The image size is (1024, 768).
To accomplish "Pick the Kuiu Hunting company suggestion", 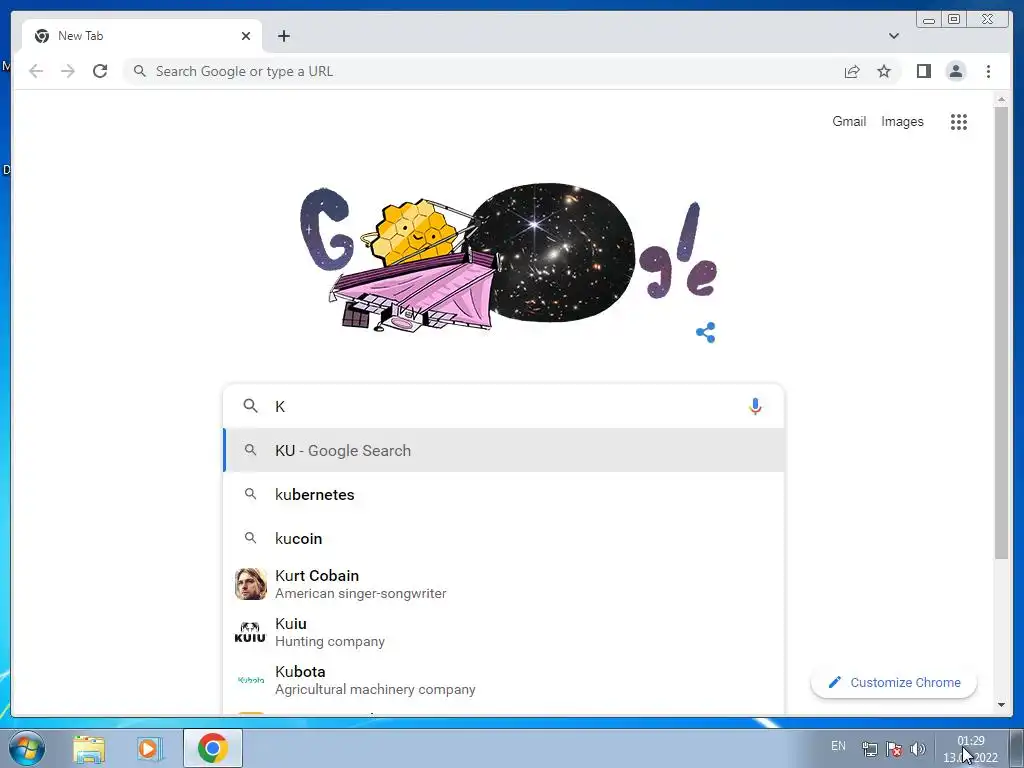I will 504,632.
